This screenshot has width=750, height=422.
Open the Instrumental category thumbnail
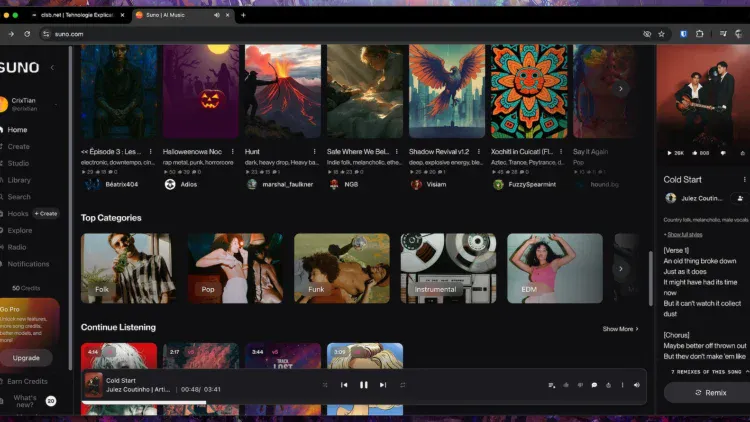pos(448,268)
